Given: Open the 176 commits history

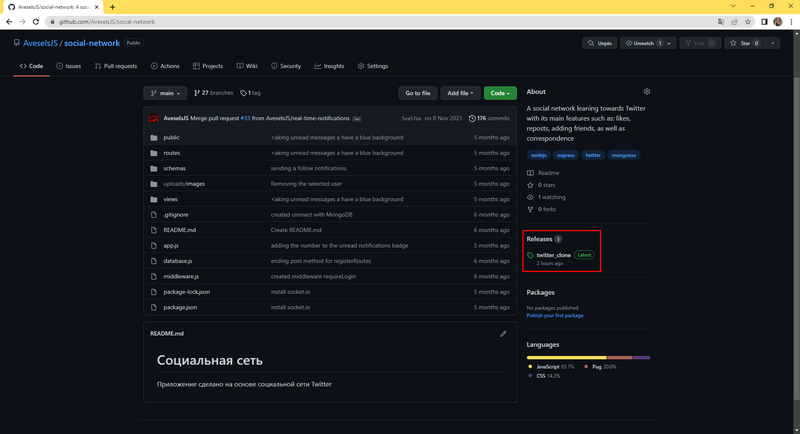Looking at the screenshot, I should pyautogui.click(x=489, y=118).
